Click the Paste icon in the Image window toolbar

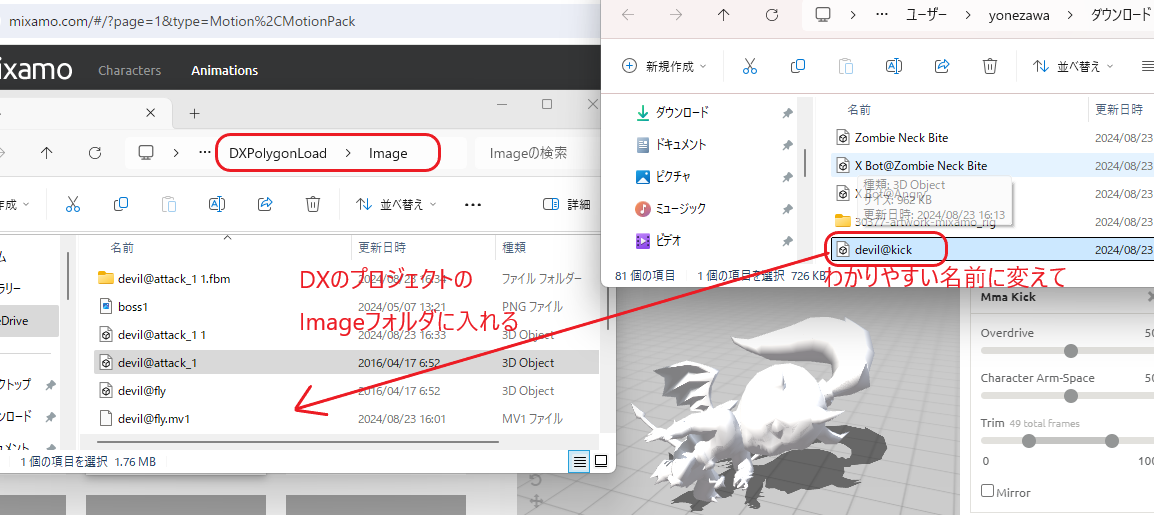(x=169, y=204)
